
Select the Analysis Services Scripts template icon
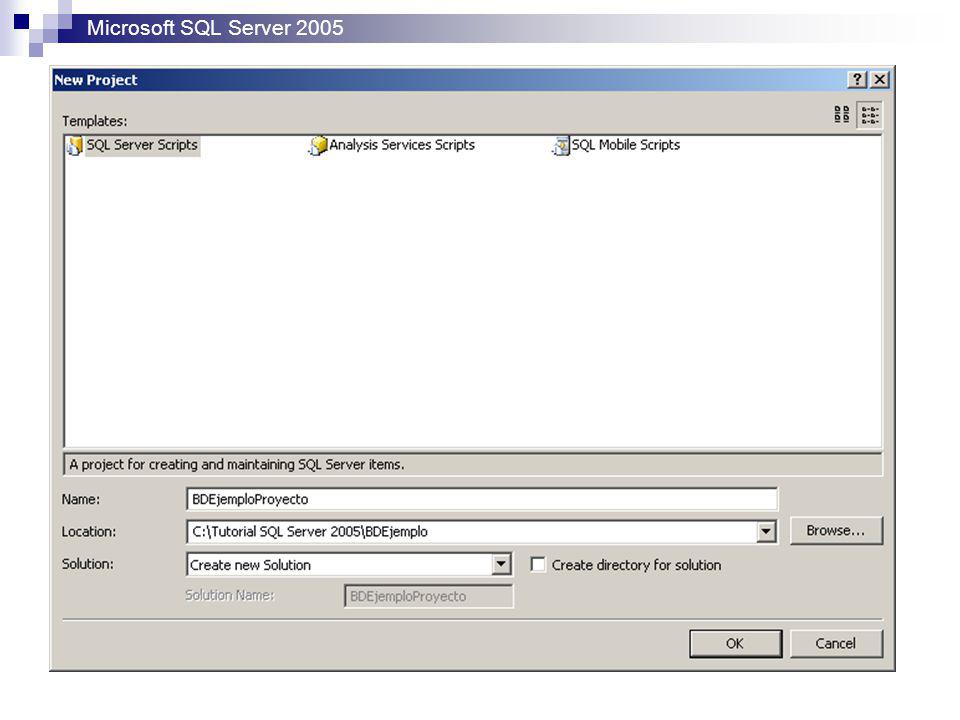tap(318, 146)
